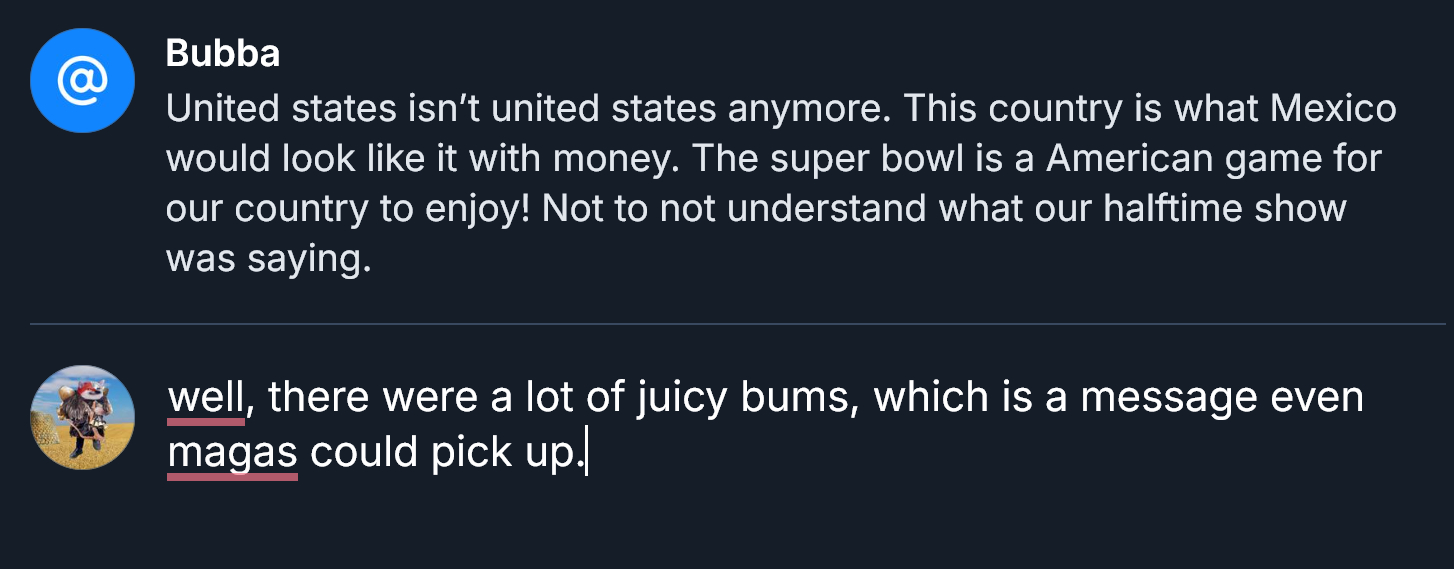
Task: Click the red-underlined word "magas"
Action: 232,453
